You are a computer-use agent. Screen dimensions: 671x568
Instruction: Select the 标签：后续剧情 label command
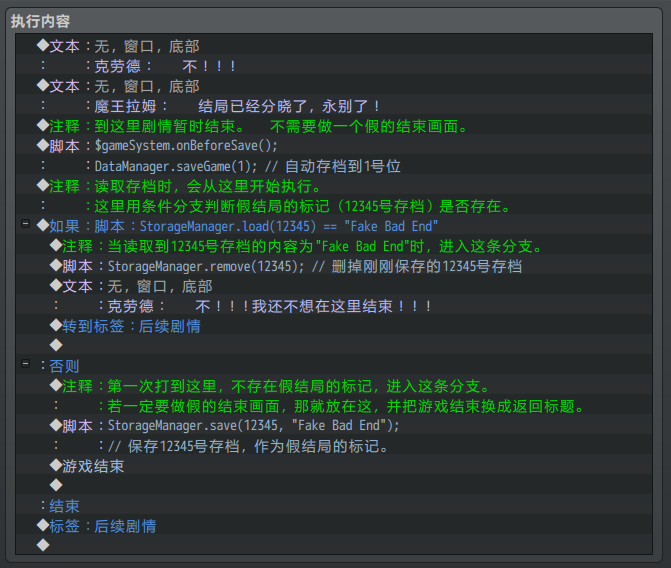click(x=334, y=526)
